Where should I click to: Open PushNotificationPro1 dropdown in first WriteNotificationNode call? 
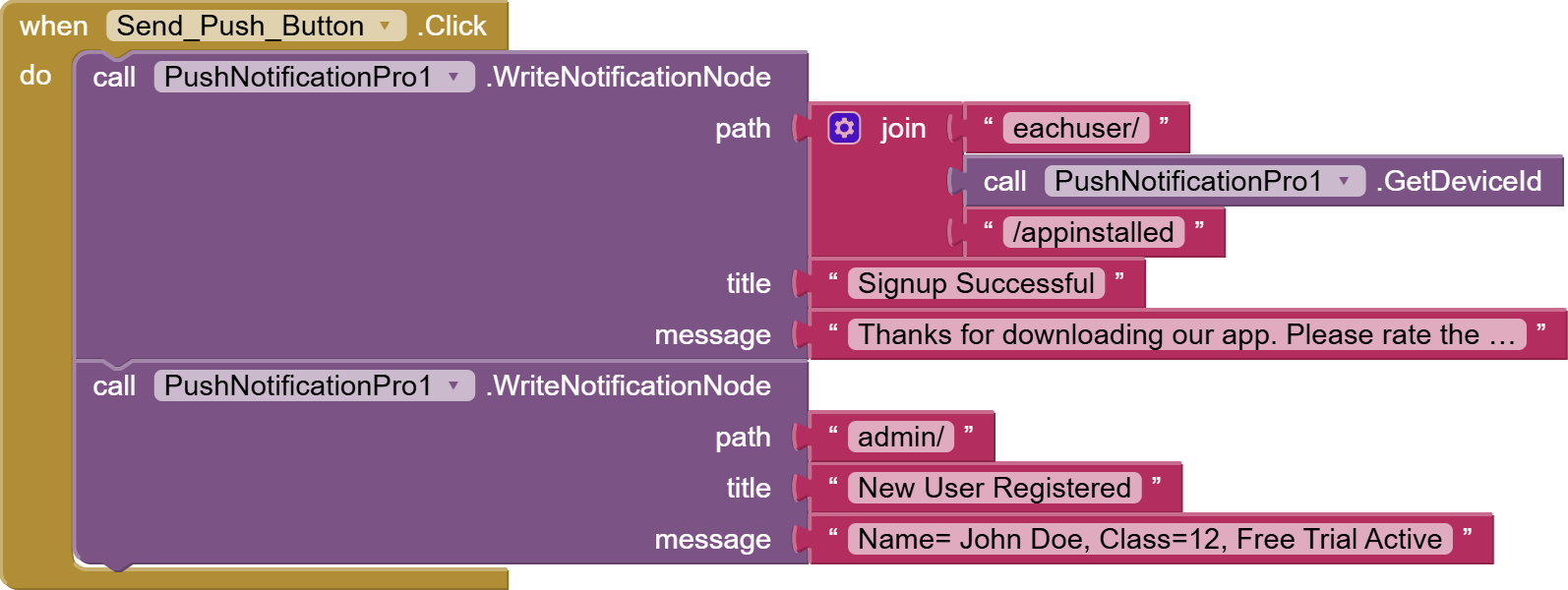click(453, 77)
